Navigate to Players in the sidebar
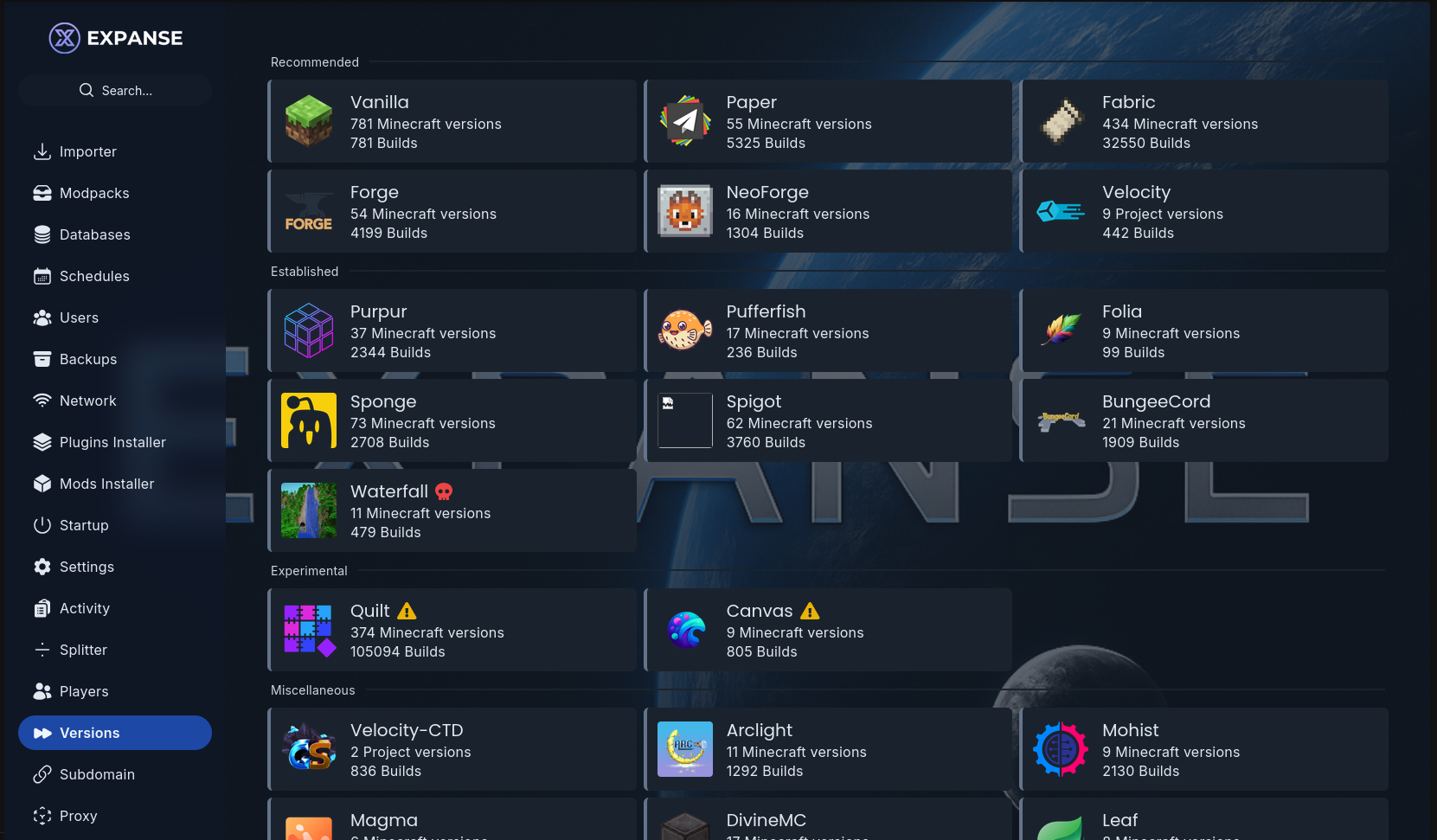Image resolution: width=1437 pixels, height=840 pixels. coord(83,691)
